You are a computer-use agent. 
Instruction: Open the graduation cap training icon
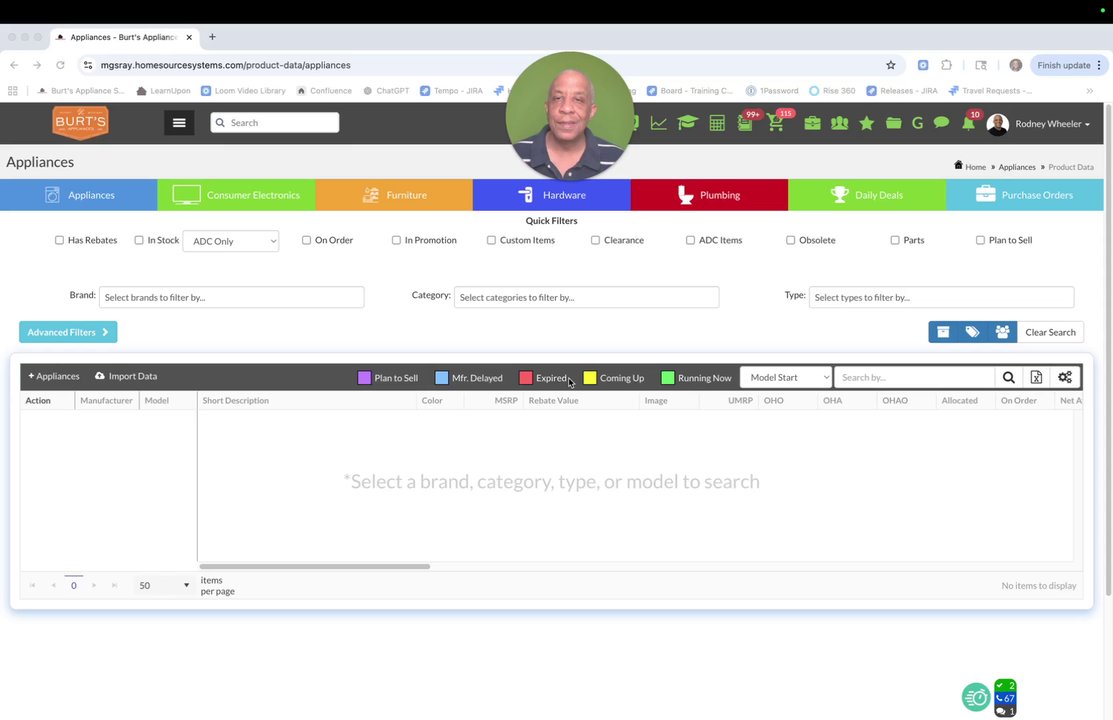click(x=687, y=124)
